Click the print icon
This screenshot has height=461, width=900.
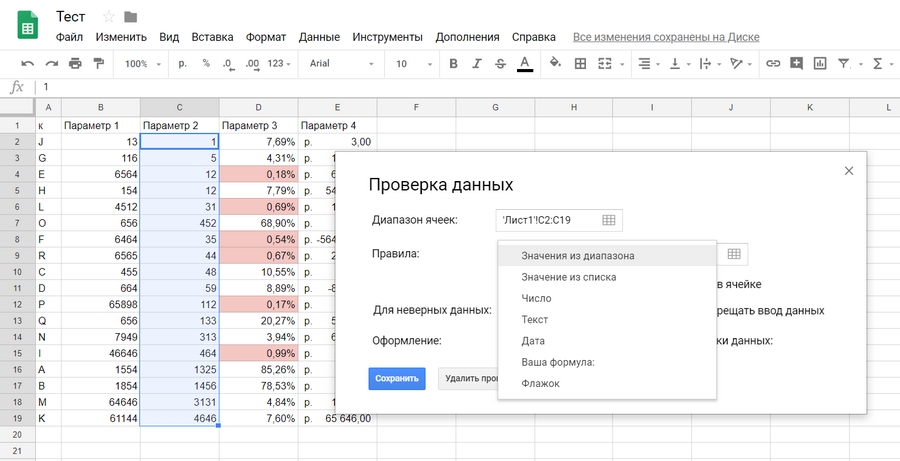[x=74, y=64]
